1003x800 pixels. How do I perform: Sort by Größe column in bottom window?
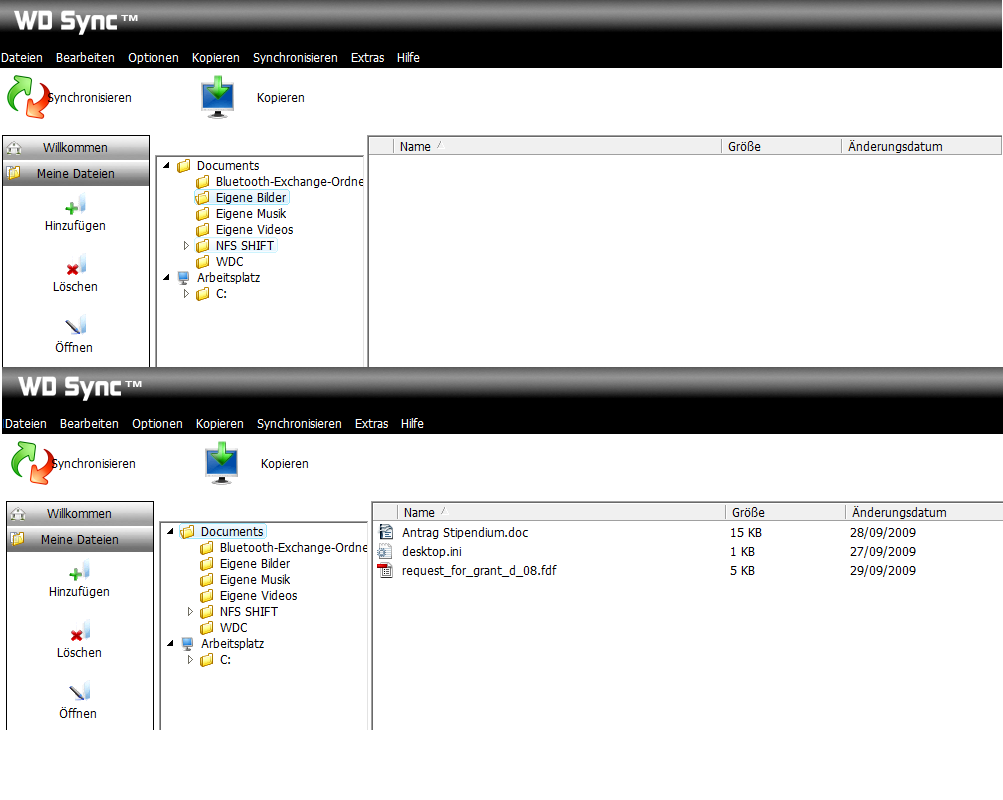785,512
